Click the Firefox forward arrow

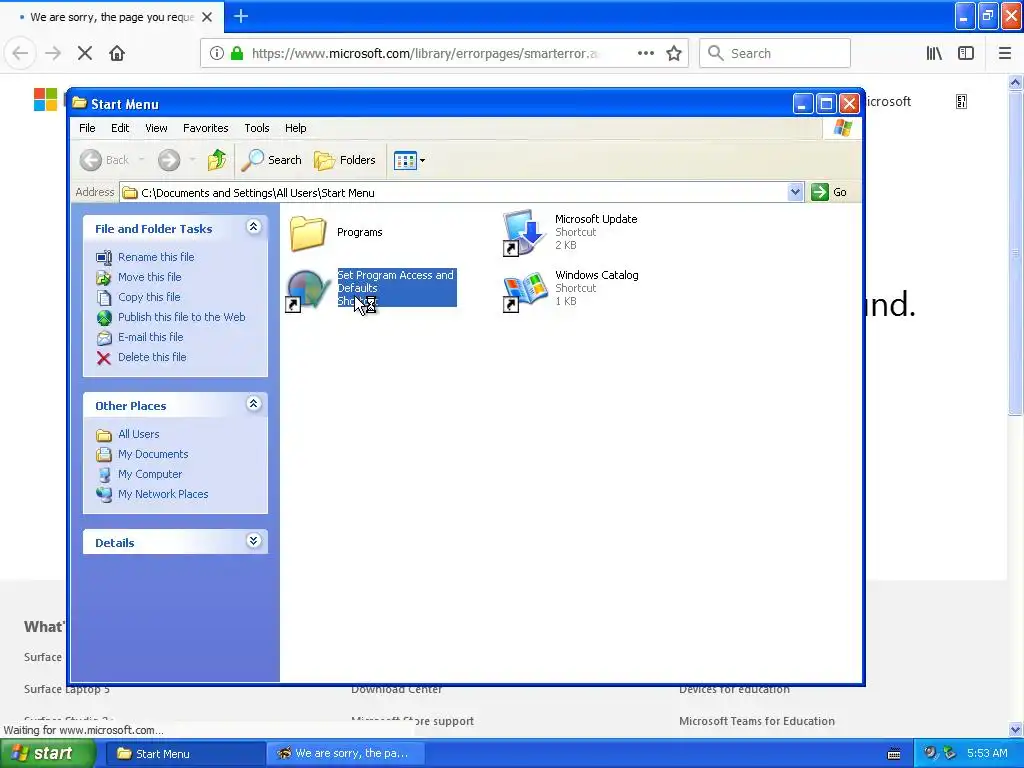click(53, 54)
